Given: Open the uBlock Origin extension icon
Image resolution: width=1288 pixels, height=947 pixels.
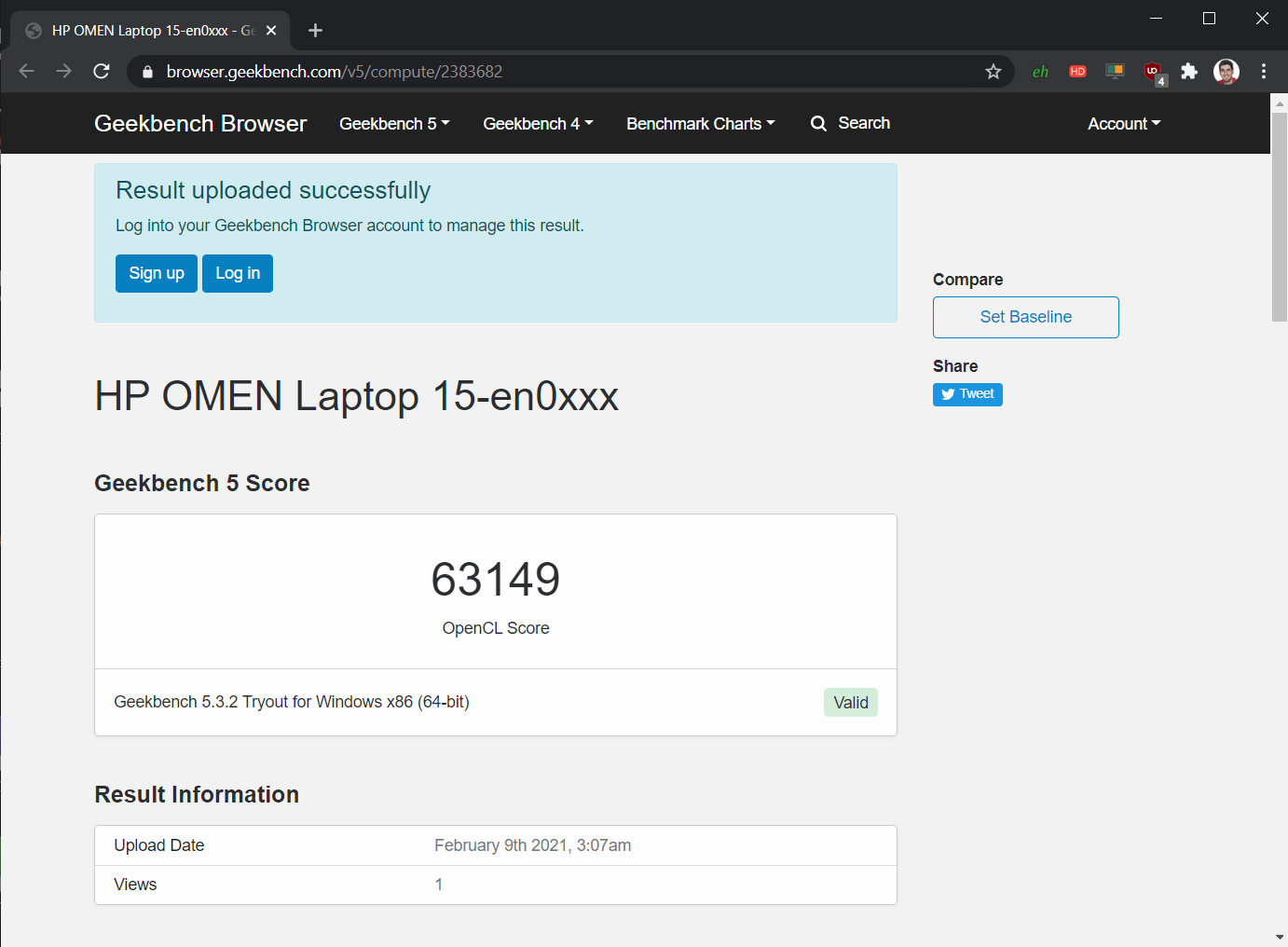Looking at the screenshot, I should pos(1154,73).
